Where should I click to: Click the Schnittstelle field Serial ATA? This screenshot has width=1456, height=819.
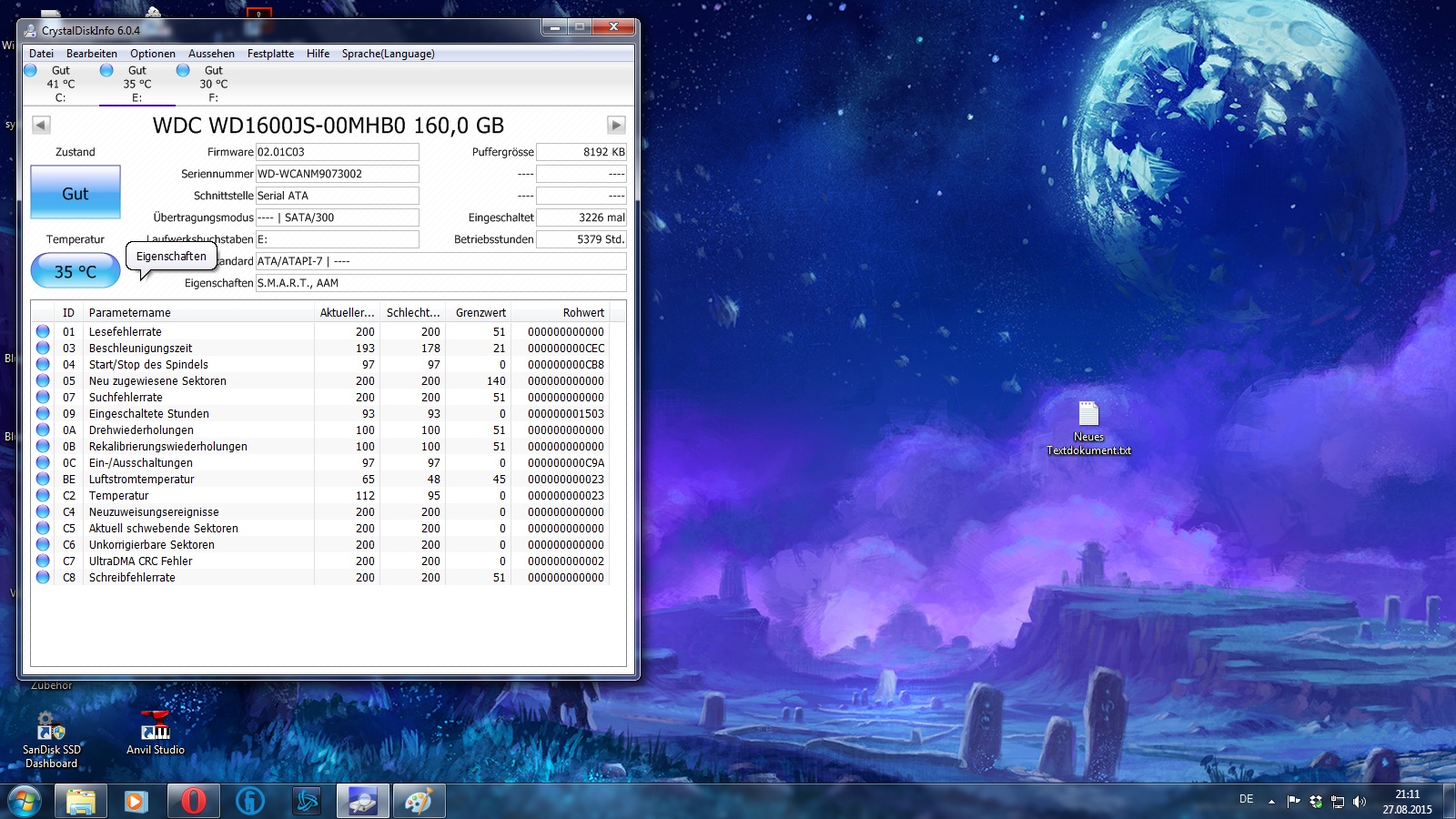(x=337, y=196)
